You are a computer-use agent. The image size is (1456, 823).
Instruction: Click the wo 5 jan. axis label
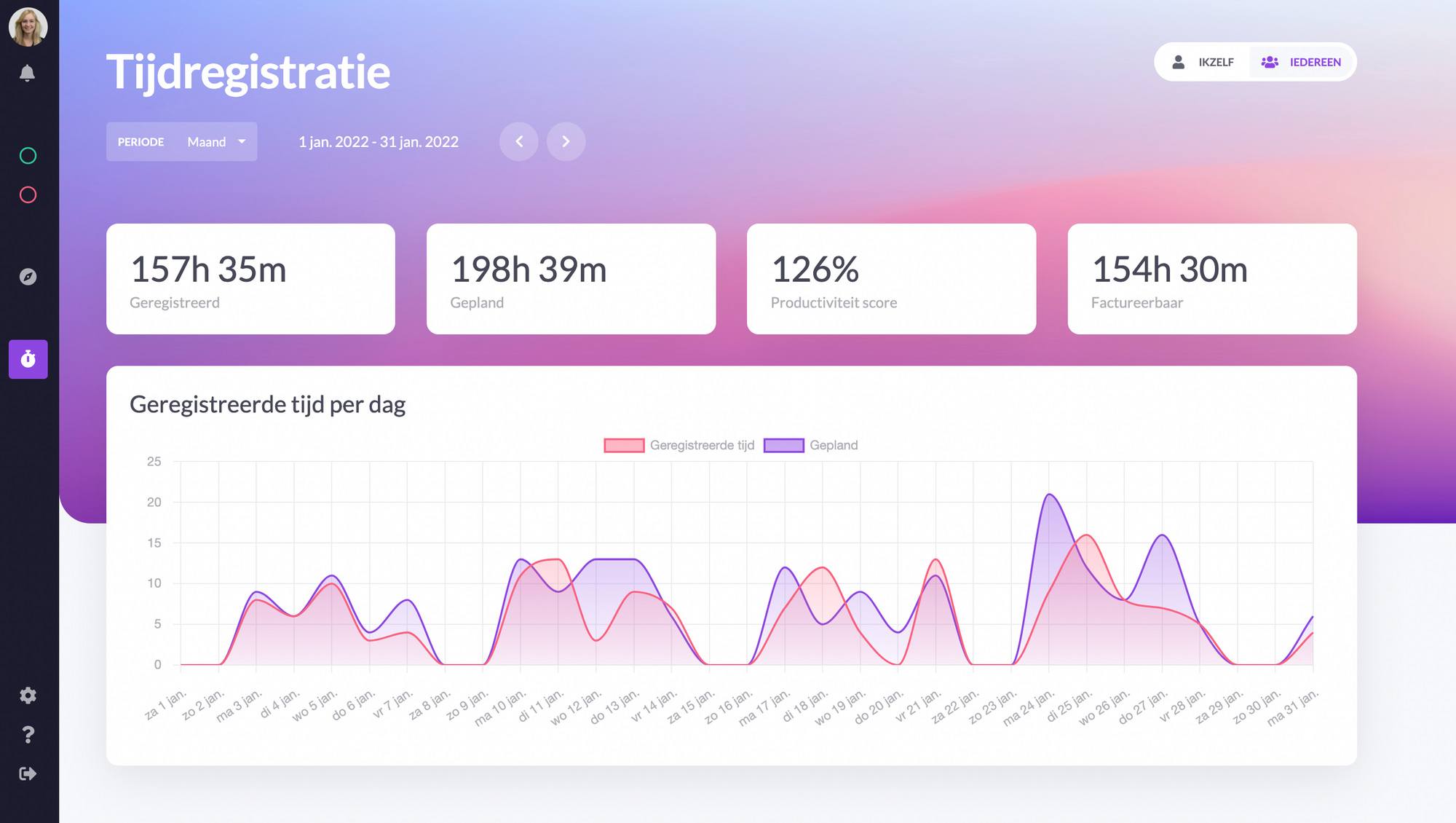point(315,706)
